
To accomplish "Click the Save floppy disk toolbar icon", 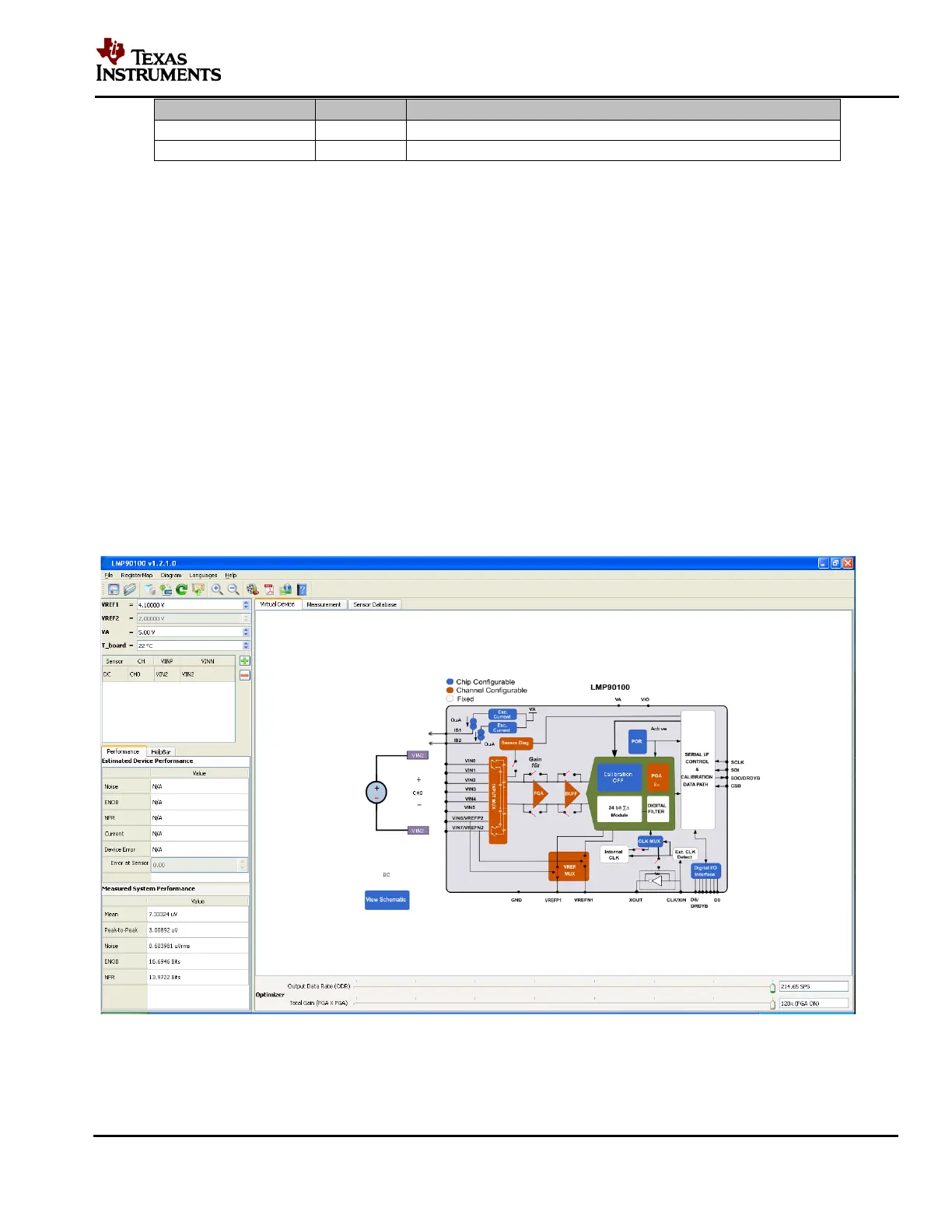I will 114,590.
